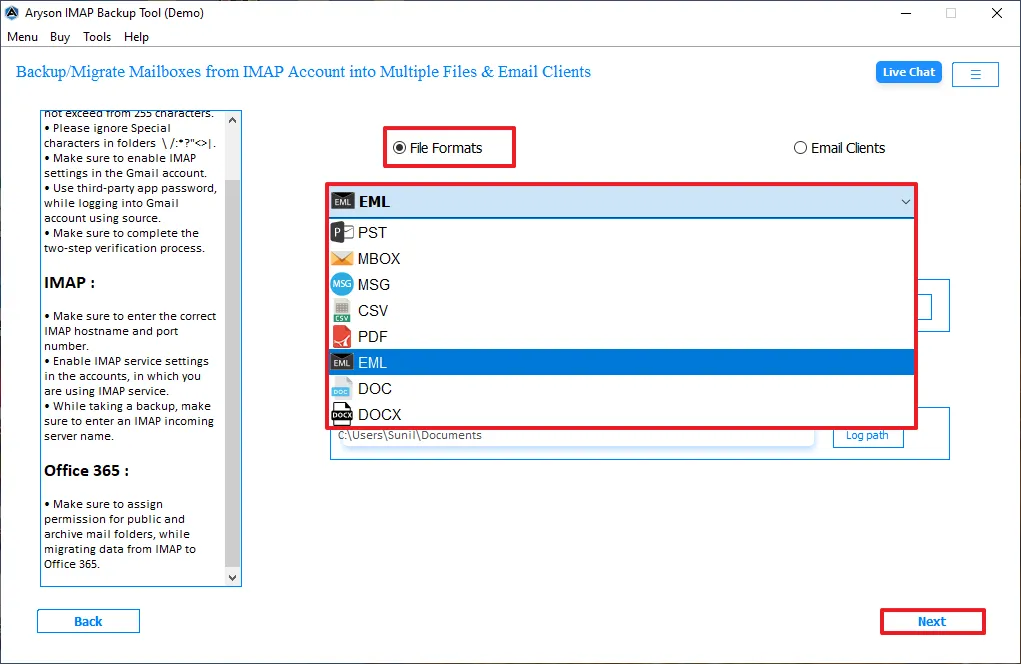This screenshot has height=664, width=1021.
Task: Click the MSG round blue icon
Action: coord(342,284)
